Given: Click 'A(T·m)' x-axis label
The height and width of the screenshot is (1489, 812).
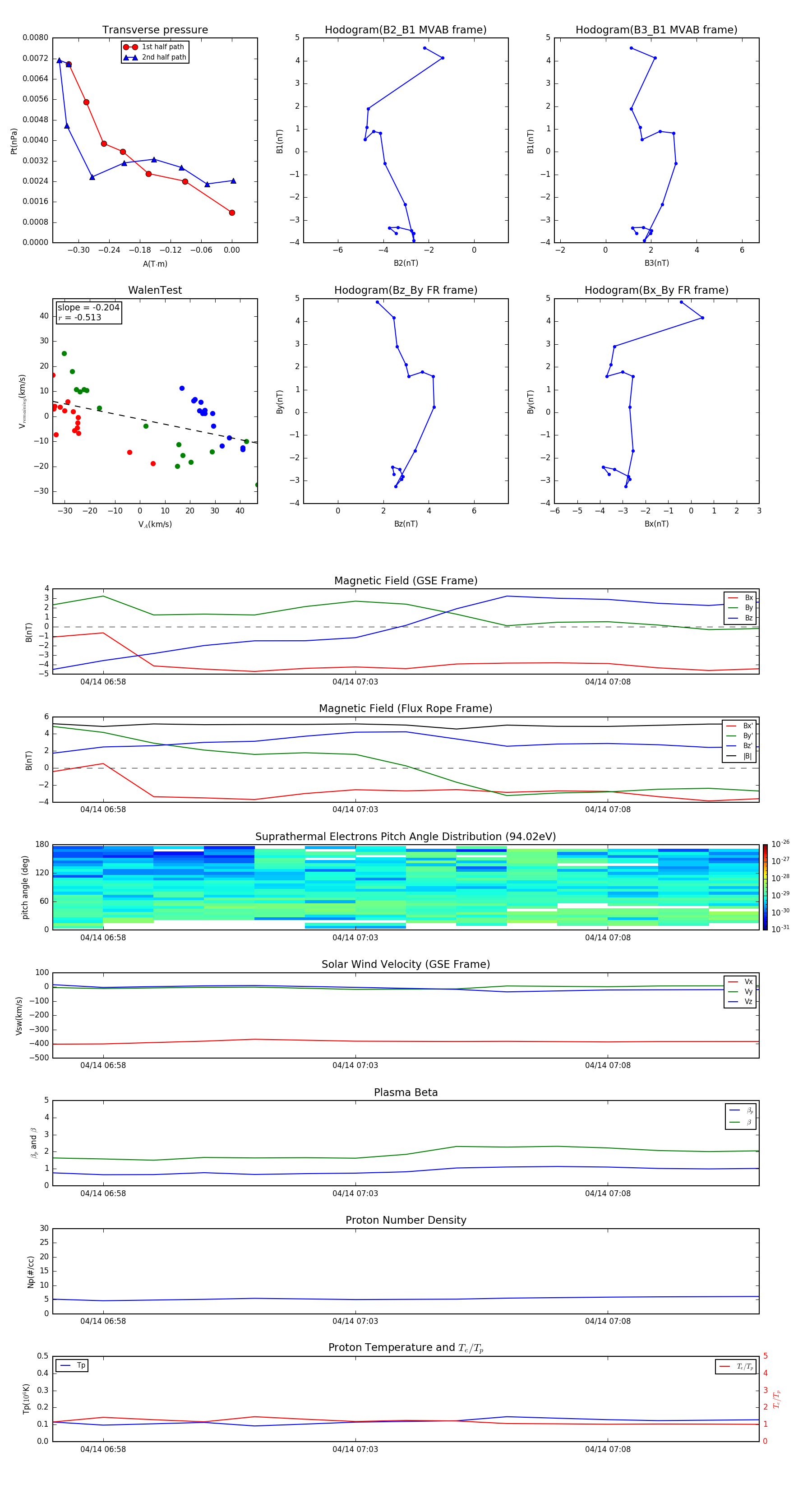Looking at the screenshot, I should (155, 264).
